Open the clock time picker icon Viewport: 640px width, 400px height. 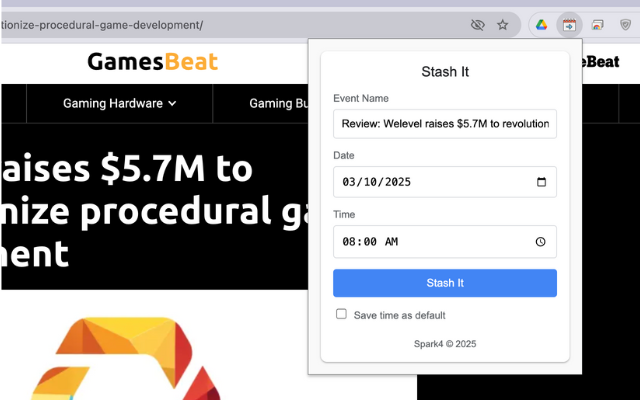[x=540, y=242]
